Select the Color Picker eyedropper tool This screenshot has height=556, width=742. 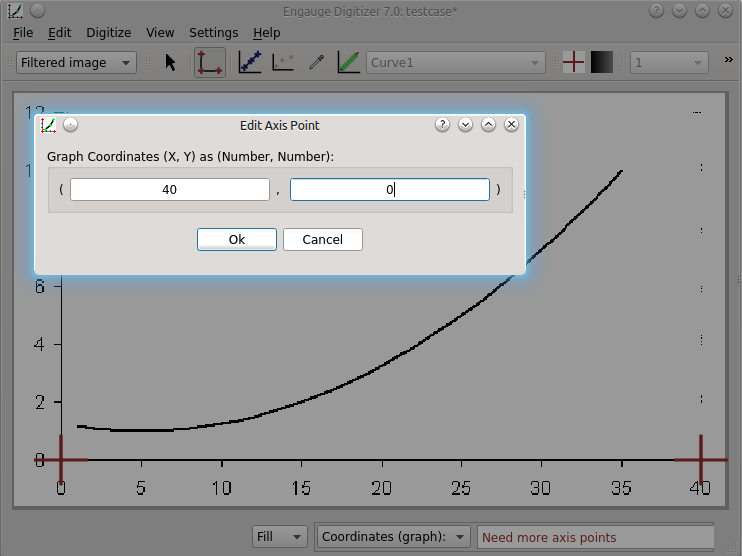[317, 63]
